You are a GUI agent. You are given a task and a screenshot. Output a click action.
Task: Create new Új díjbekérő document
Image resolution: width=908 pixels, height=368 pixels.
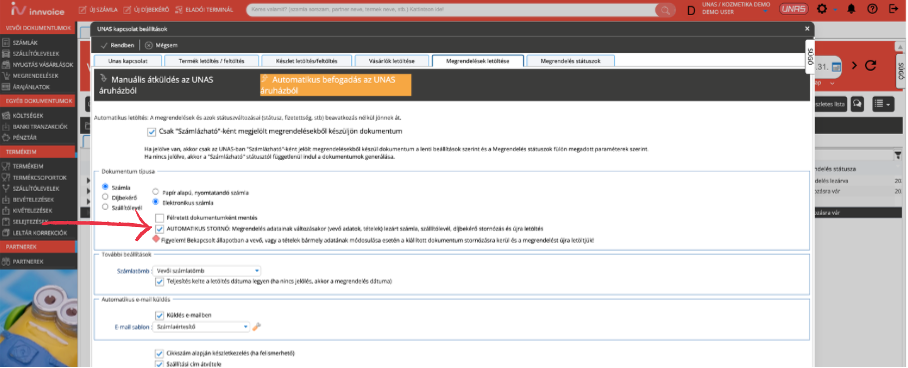(147, 9)
